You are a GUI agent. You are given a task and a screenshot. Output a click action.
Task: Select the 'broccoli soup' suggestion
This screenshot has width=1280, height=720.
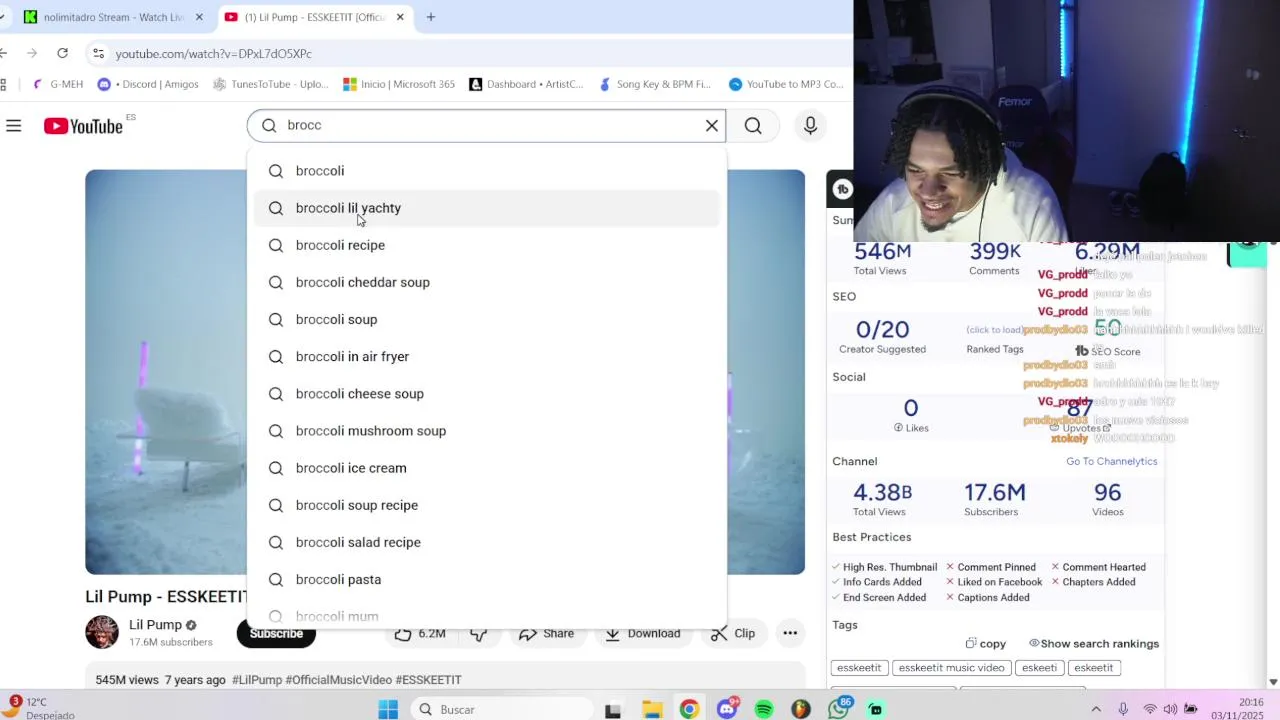pos(486,319)
